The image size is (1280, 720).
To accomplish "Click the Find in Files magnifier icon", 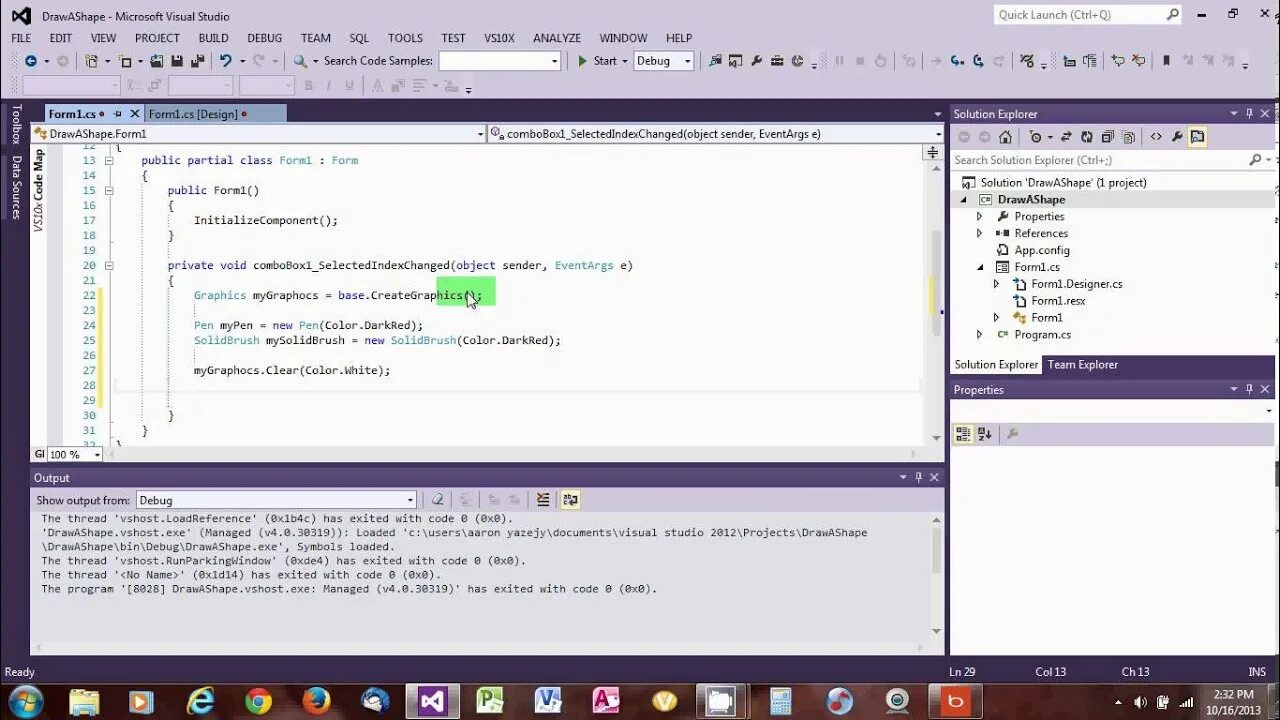I will [299, 61].
